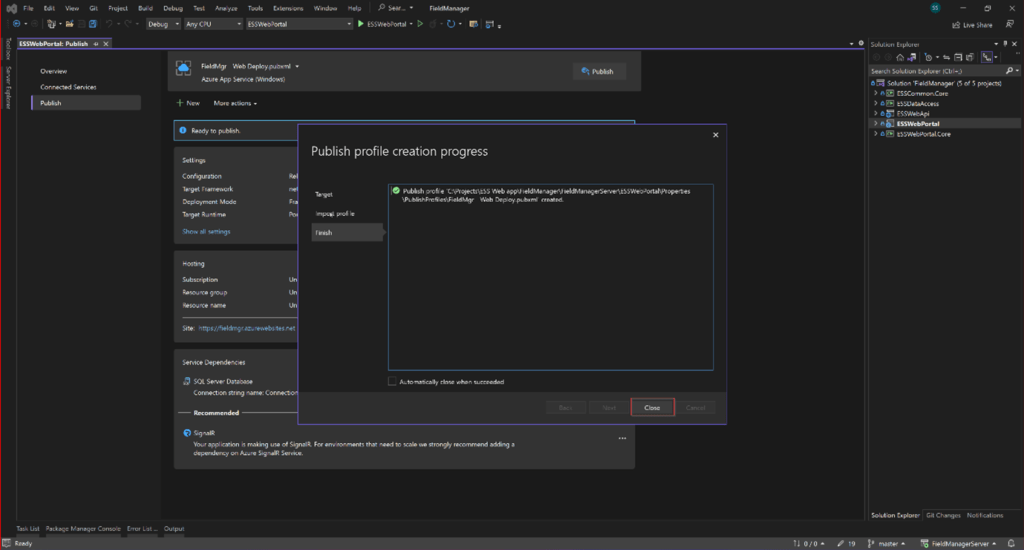Close the publish profile dialog X
The image size is (1024, 550).
pos(716,135)
